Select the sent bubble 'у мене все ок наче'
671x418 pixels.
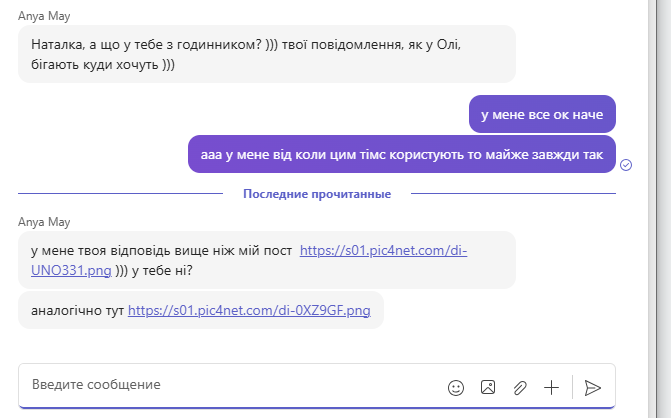(542, 114)
